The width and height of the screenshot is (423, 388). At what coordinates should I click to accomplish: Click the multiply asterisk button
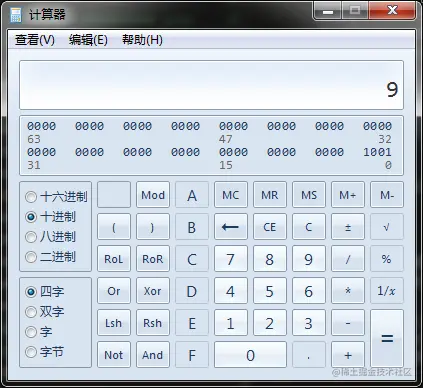348,291
